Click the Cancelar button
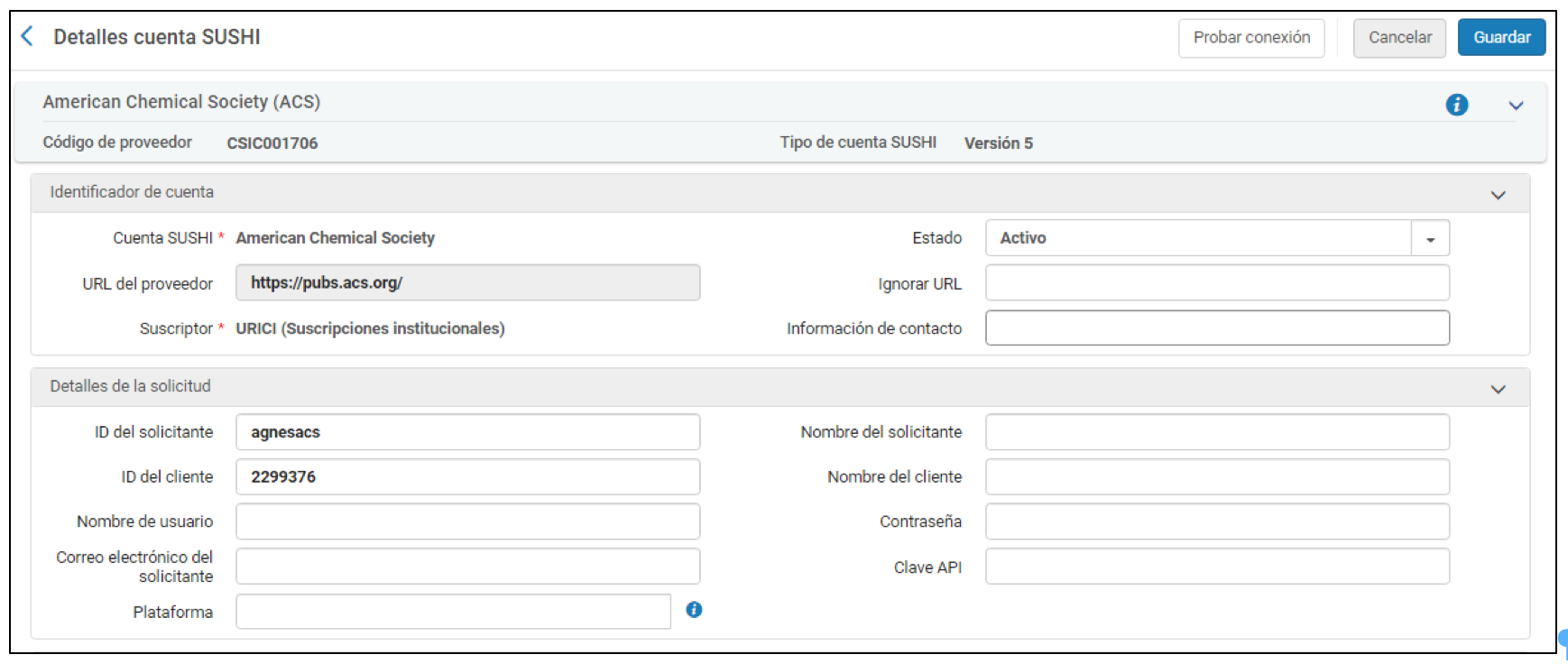 point(1399,38)
